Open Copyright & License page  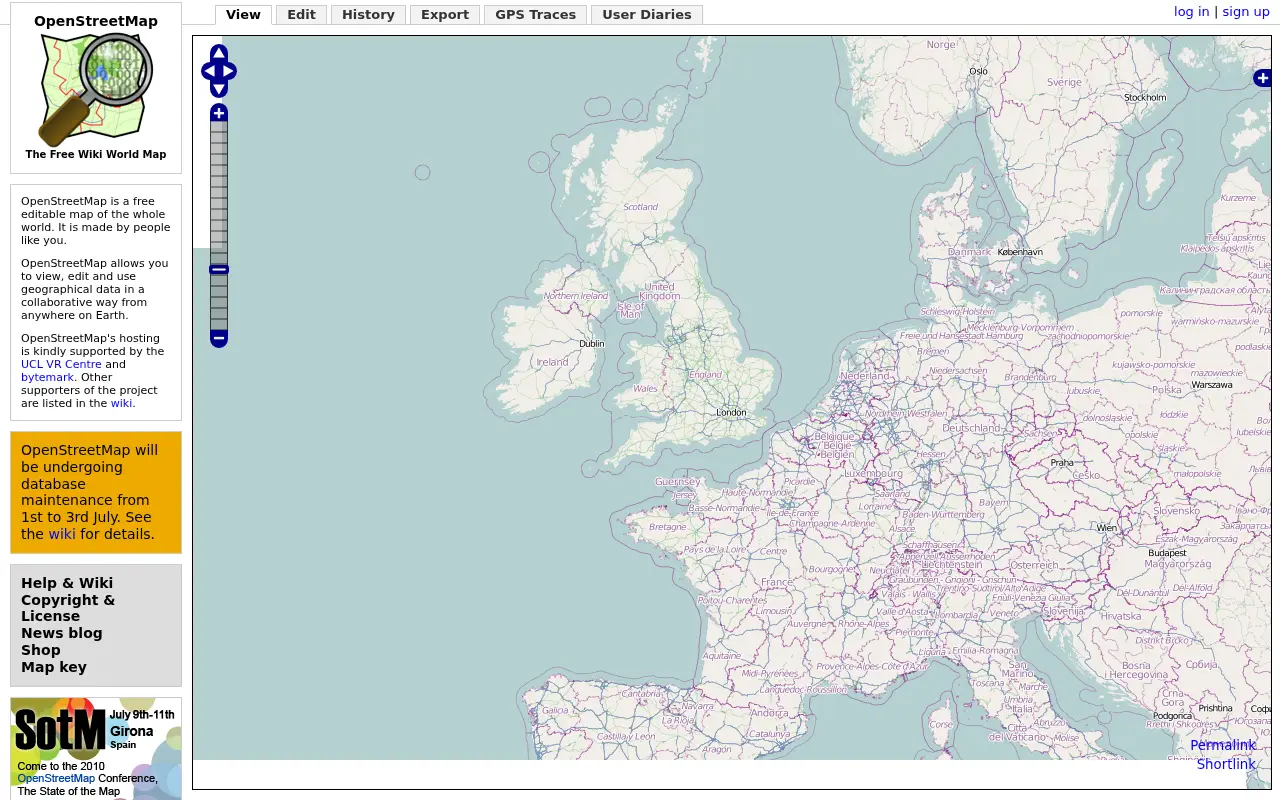point(68,608)
